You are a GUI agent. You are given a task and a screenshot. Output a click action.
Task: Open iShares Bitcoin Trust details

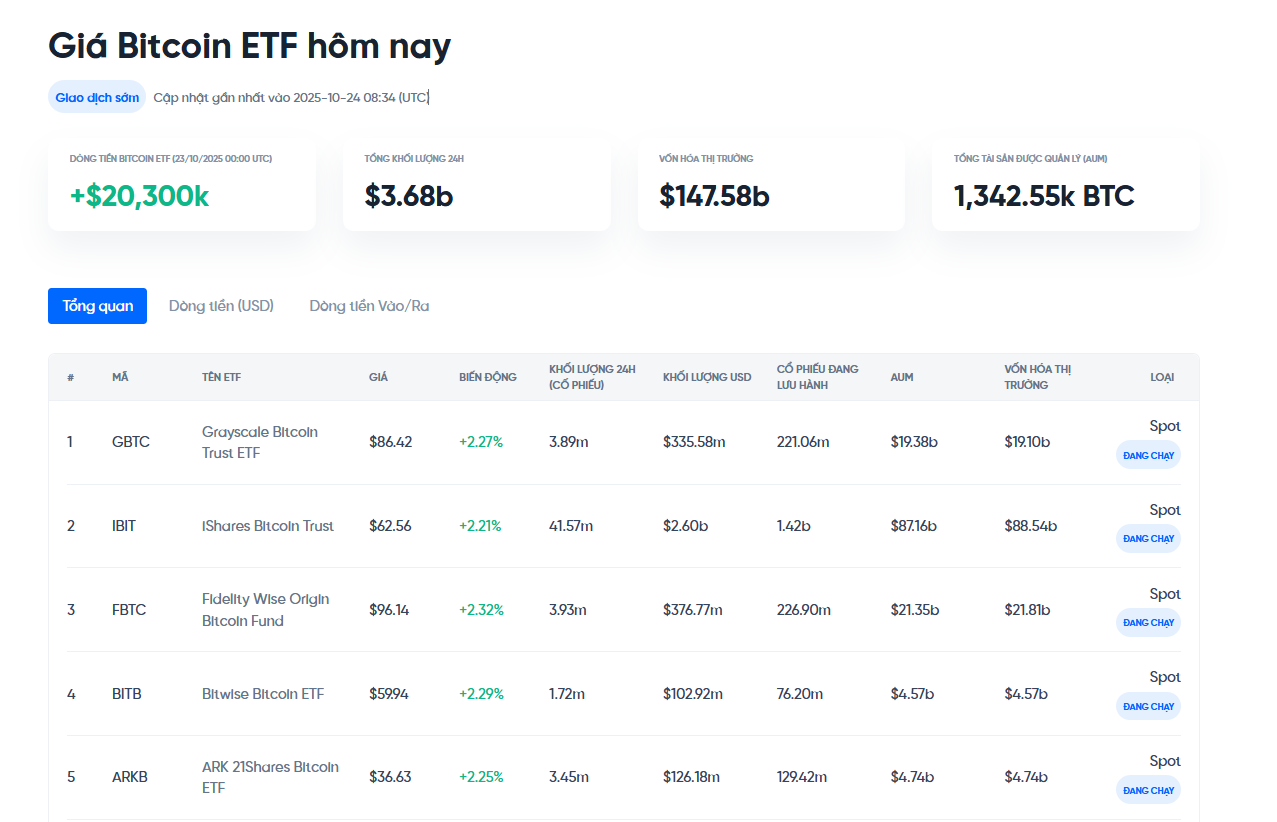(268, 525)
